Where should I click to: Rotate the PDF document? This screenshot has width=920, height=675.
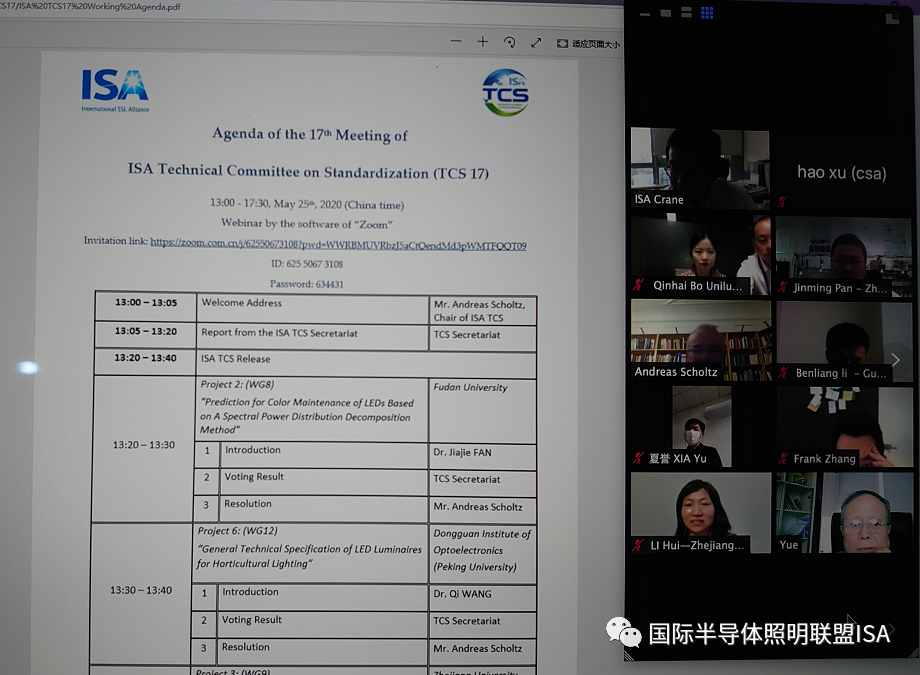click(510, 42)
